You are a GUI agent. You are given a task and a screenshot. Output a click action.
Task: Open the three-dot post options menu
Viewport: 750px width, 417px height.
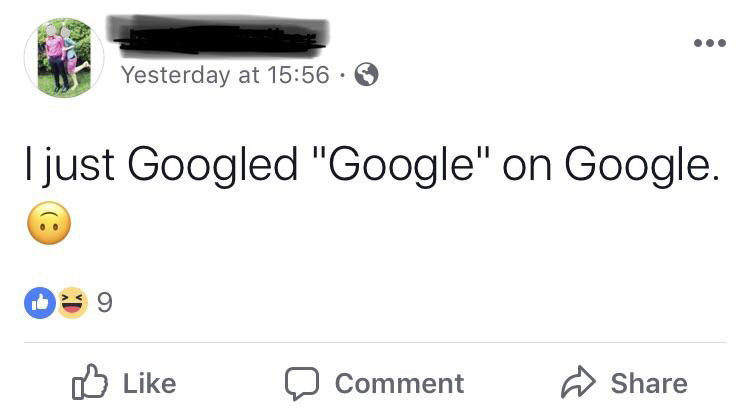709,45
